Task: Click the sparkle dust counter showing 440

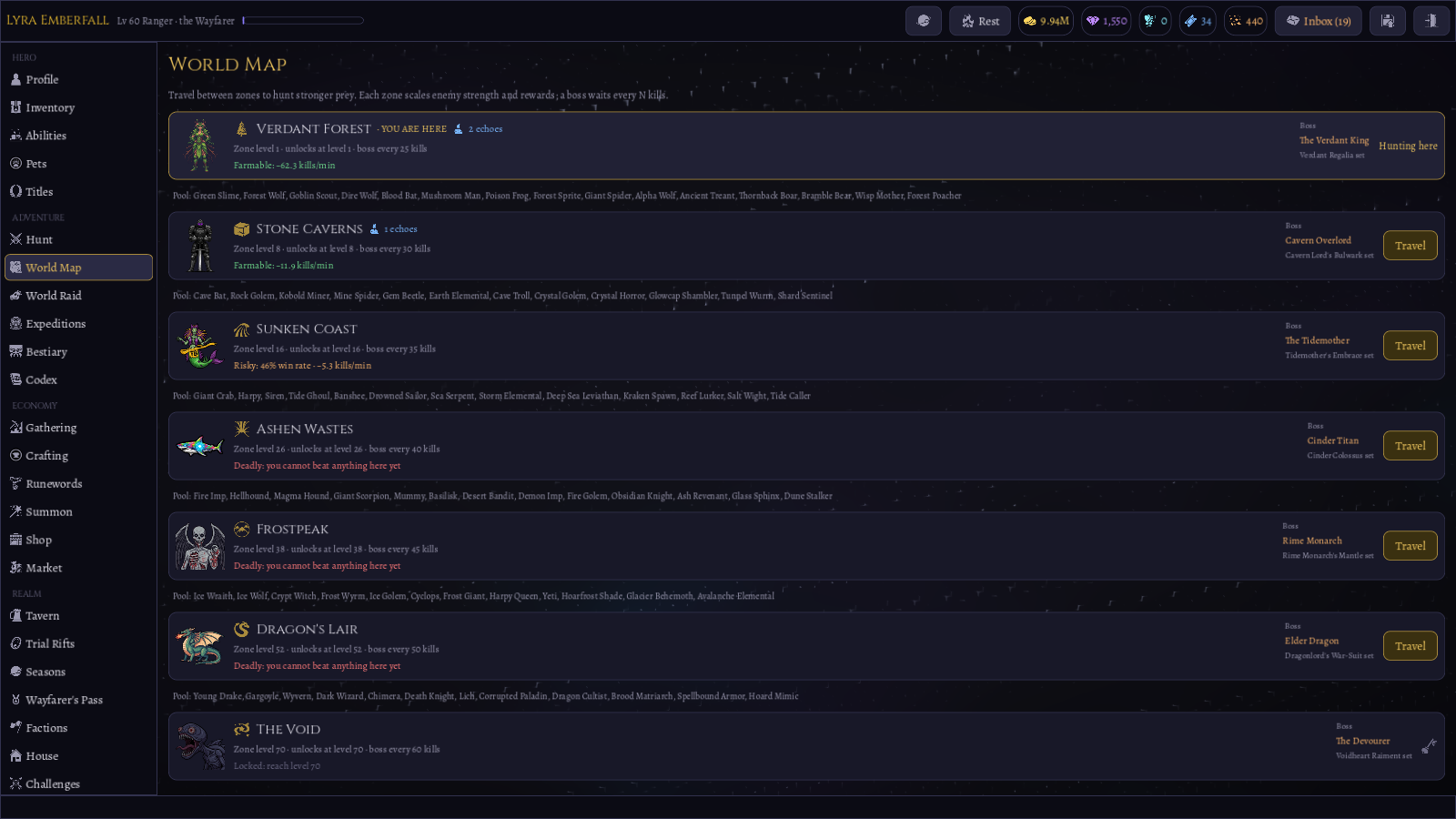Action: click(x=1246, y=21)
